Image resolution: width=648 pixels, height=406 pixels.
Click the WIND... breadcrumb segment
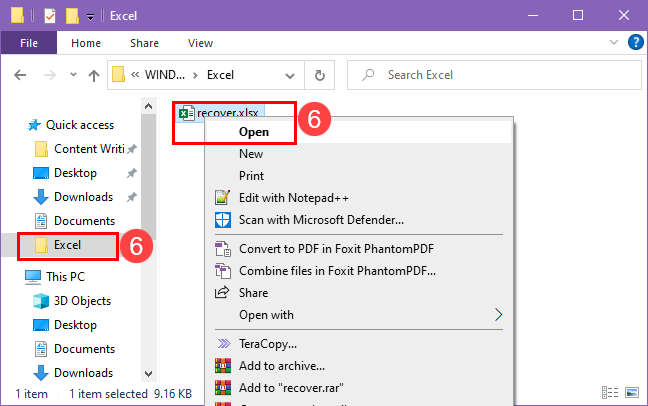[x=164, y=75]
